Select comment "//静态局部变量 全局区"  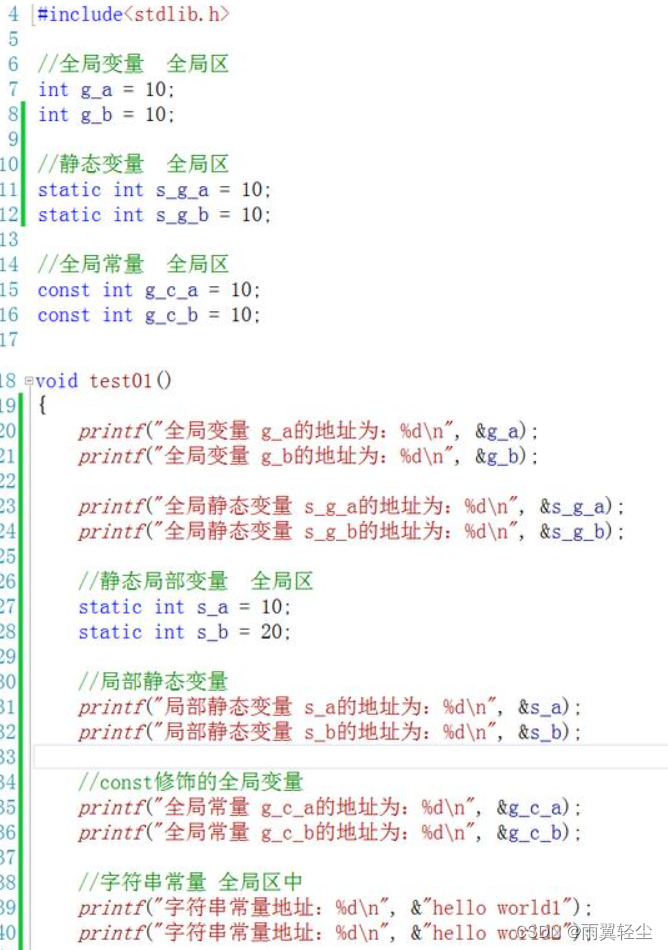click(196, 580)
